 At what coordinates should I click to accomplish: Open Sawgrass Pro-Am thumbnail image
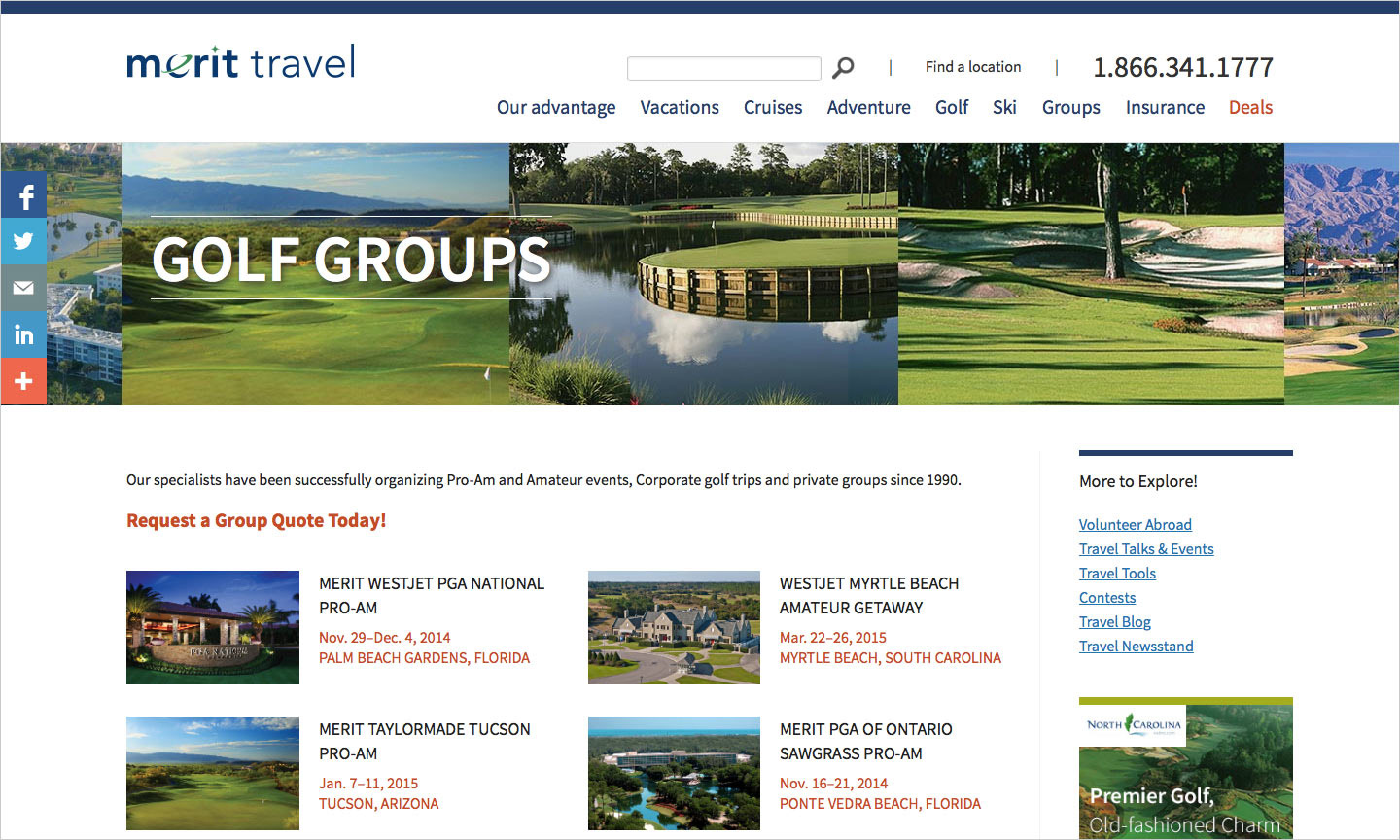click(x=674, y=773)
